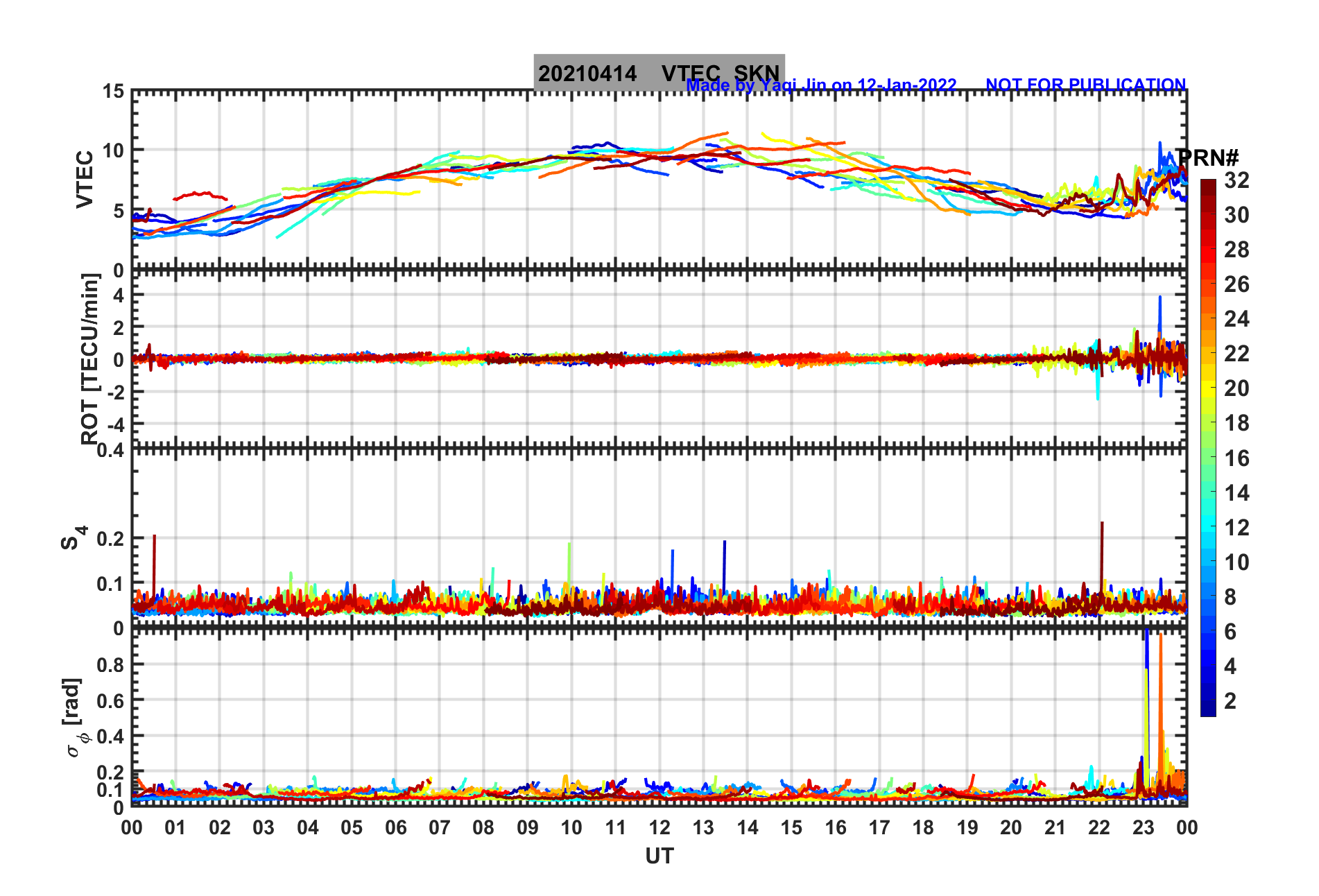Click colorbar PRN label "32"
This screenshot has height=896, width=1319.
1236,180
